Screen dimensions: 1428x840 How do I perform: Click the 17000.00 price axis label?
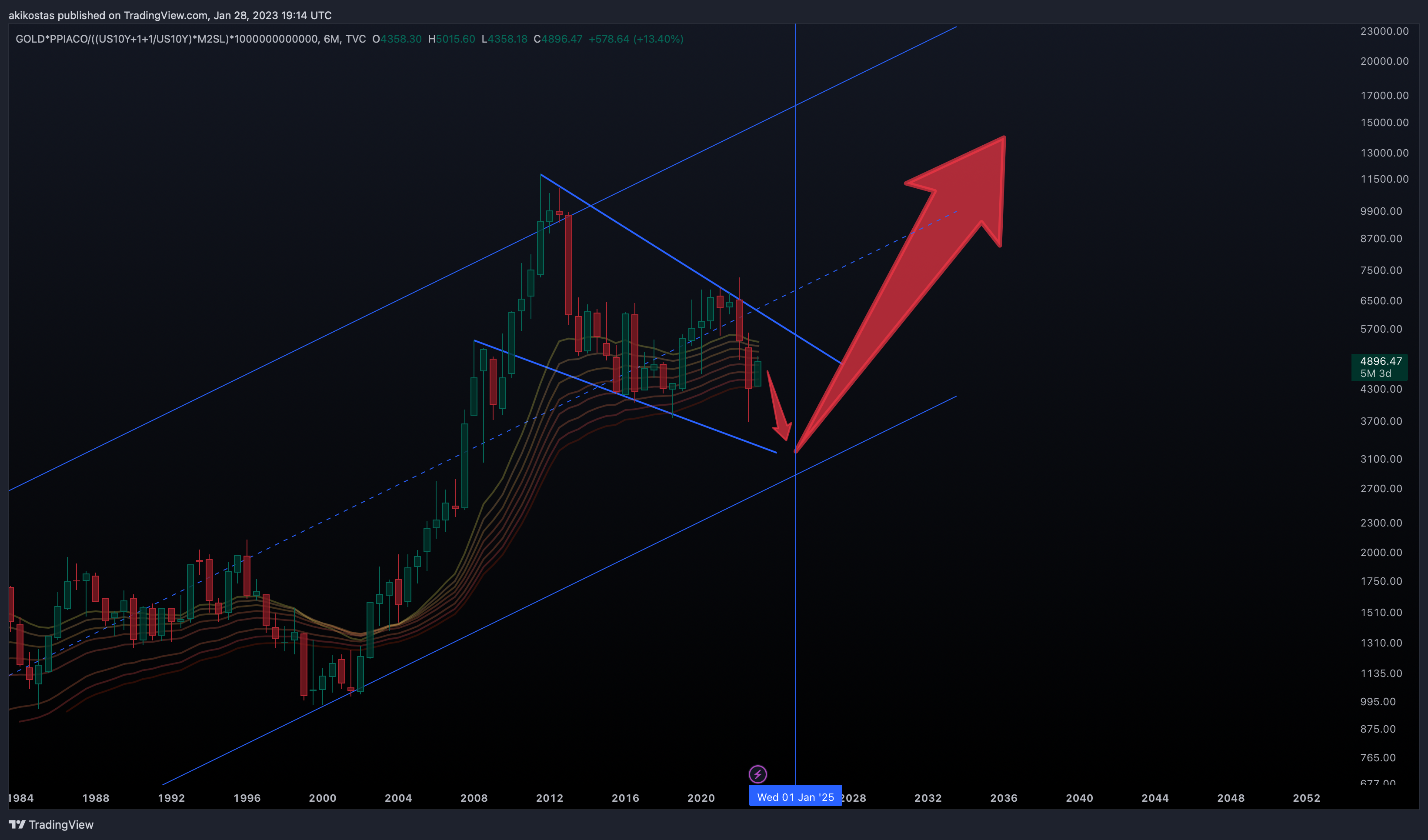1385,96
